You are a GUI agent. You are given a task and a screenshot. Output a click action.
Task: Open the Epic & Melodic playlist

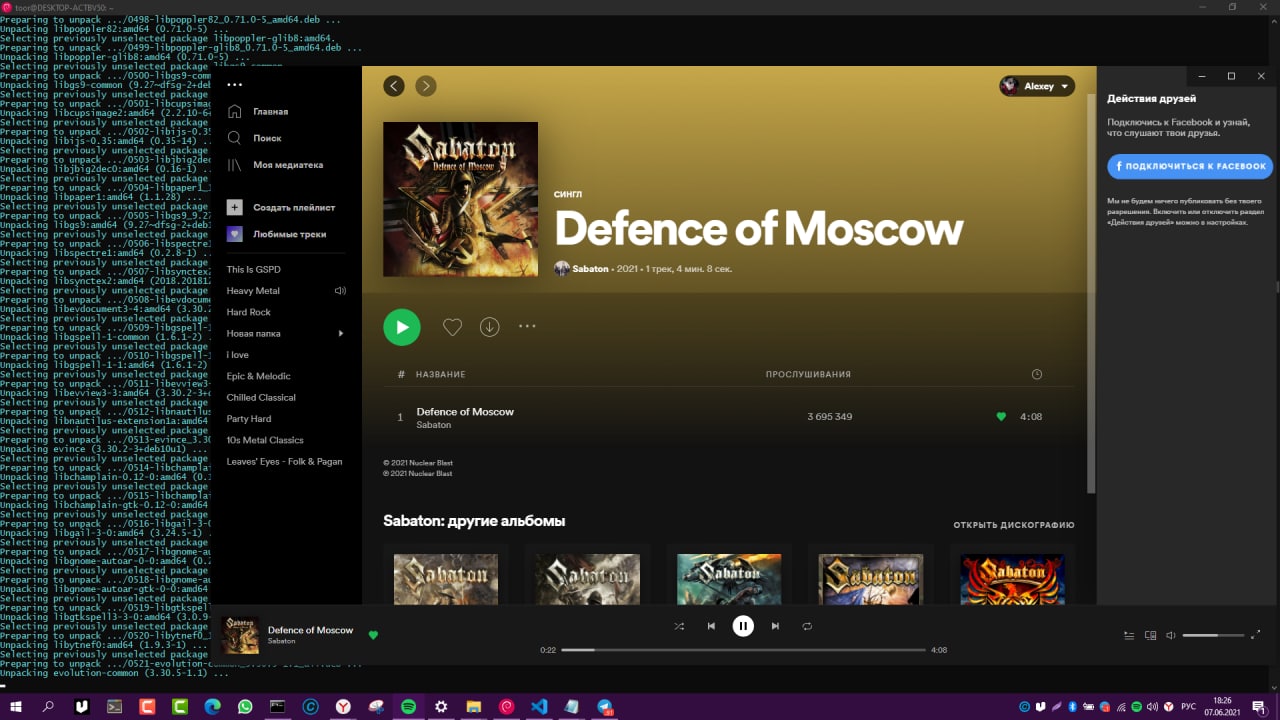[x=258, y=376]
